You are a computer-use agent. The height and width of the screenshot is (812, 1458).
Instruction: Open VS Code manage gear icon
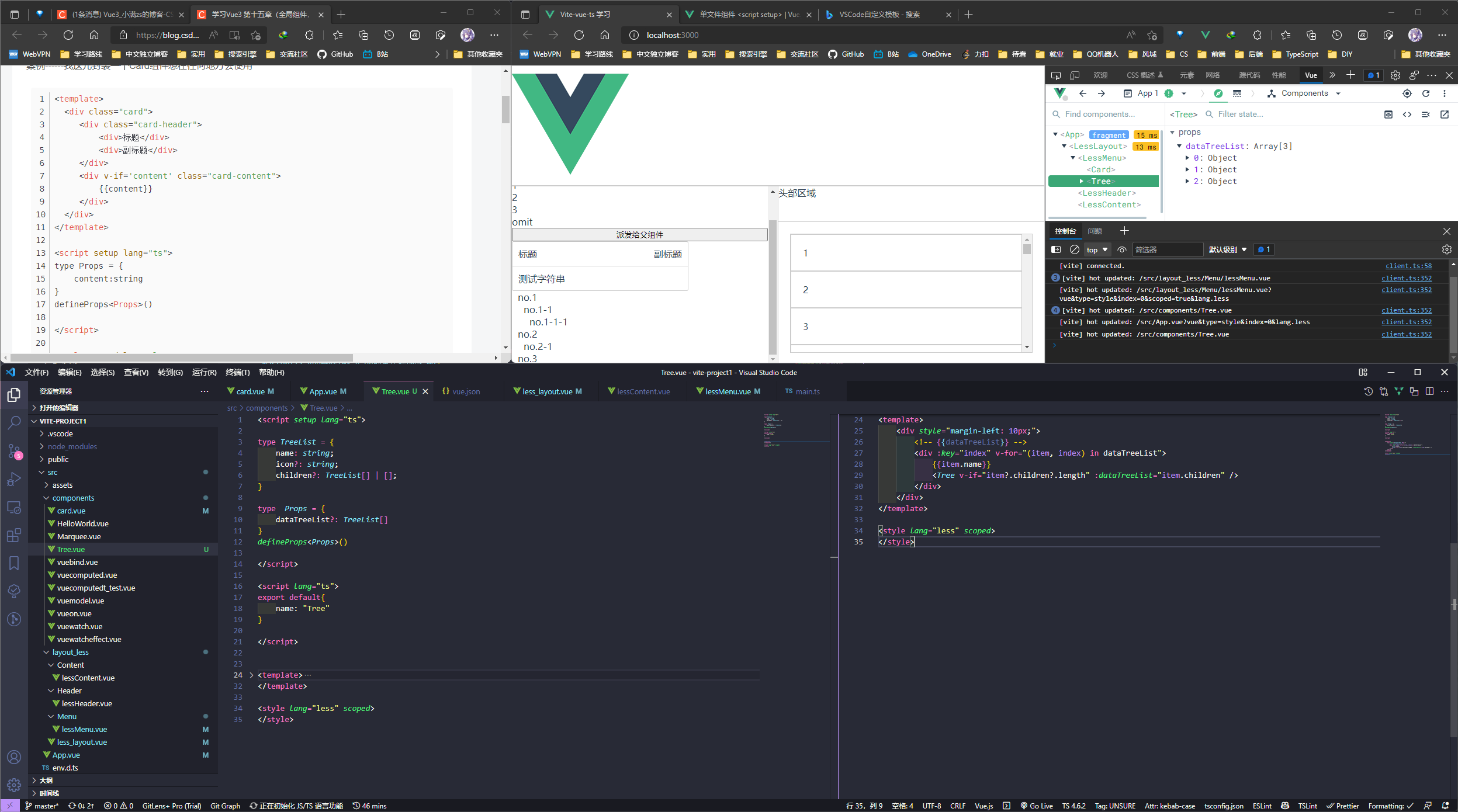(14, 785)
